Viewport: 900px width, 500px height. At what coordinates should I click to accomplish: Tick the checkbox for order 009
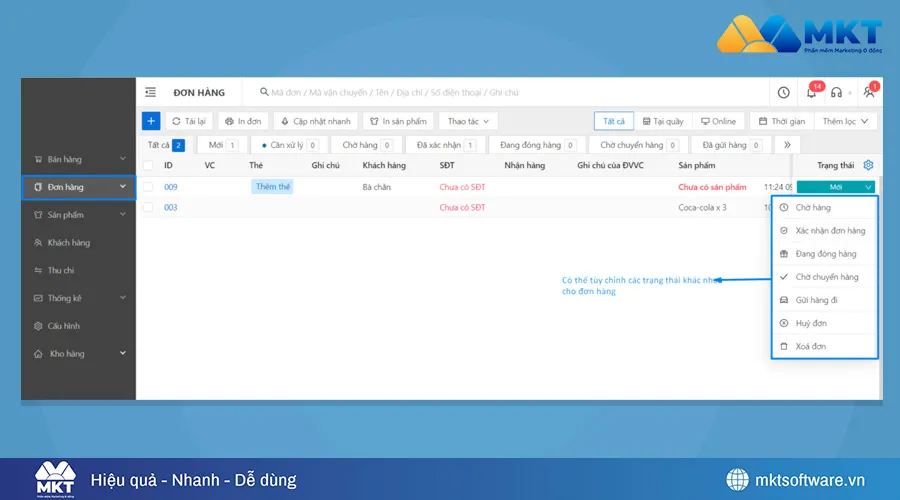point(148,187)
